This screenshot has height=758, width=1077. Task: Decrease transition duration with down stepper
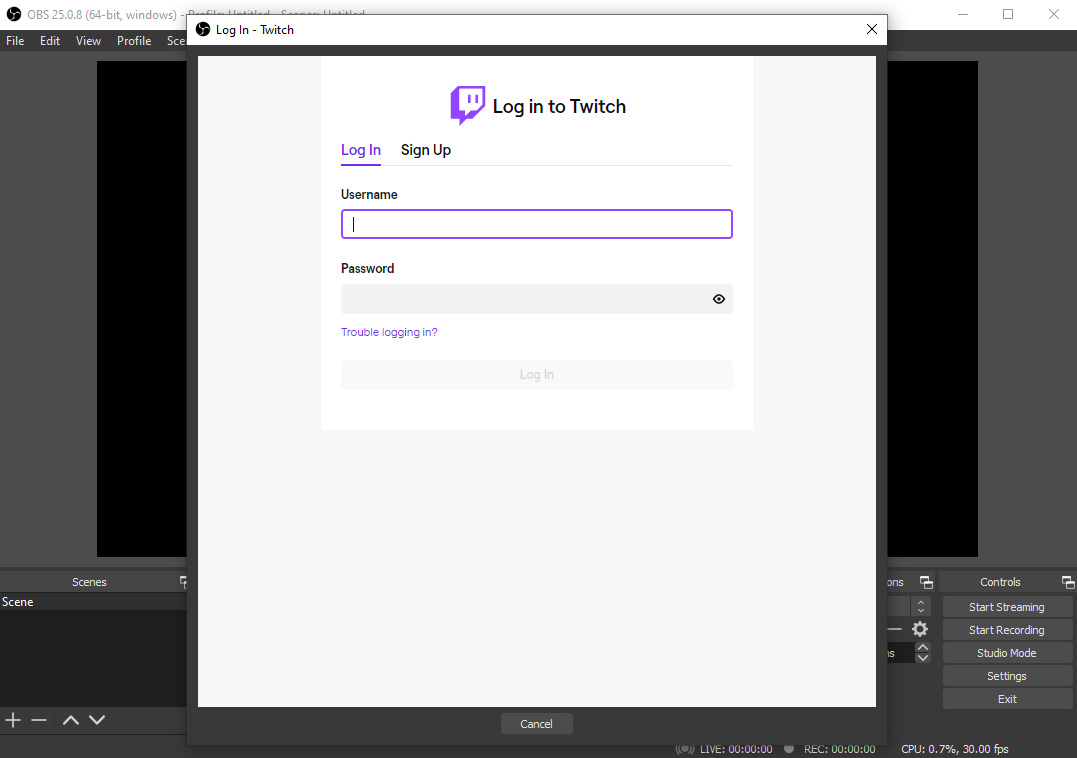pyautogui.click(x=923, y=658)
